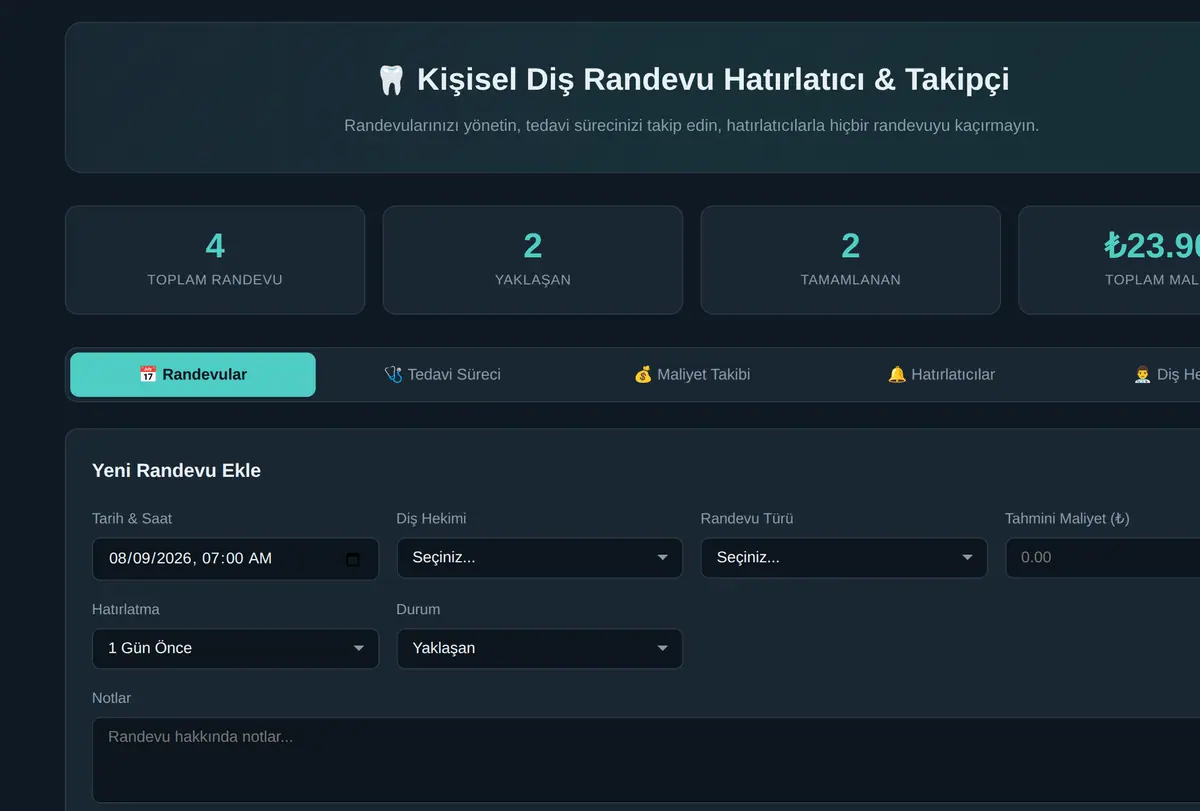The height and width of the screenshot is (811, 1200).
Task: Click the Notlar text area
Action: point(646,760)
